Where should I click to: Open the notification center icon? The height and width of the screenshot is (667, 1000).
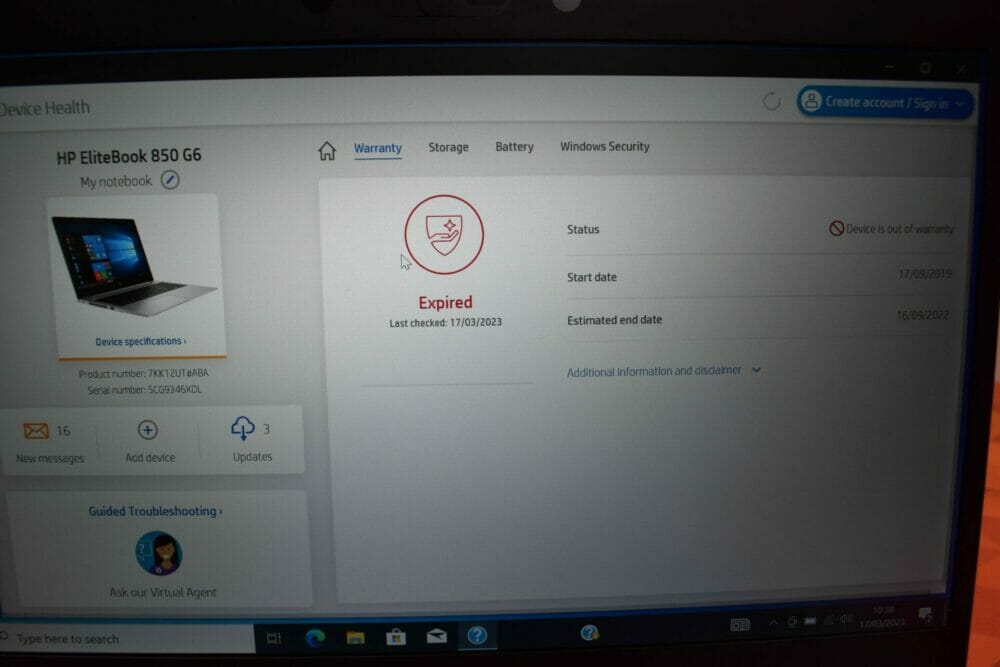pyautogui.click(x=925, y=615)
